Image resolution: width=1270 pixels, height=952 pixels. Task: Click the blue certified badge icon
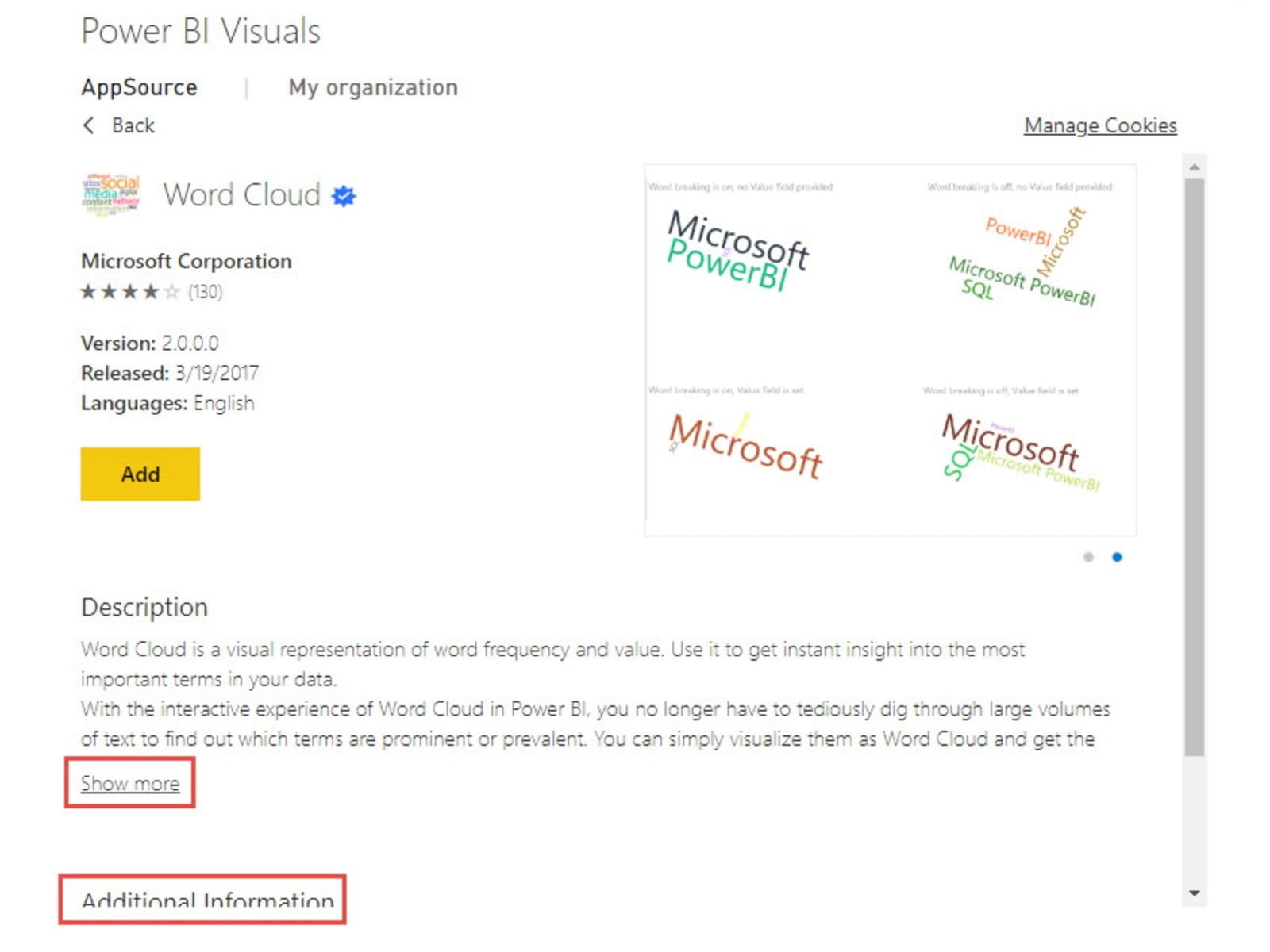pos(344,195)
